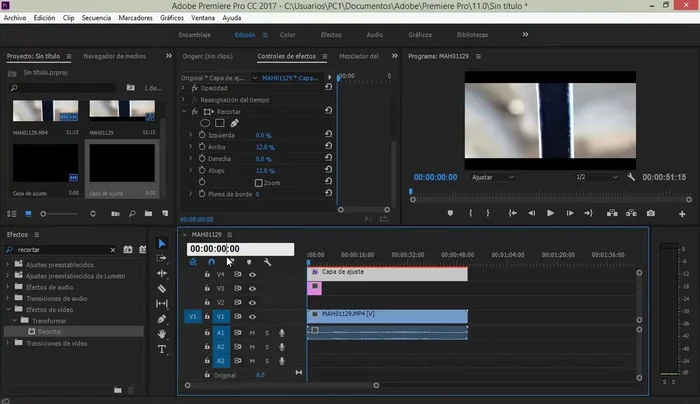The width and height of the screenshot is (700, 404).
Task: Mute audio track A1
Action: pyautogui.click(x=253, y=332)
